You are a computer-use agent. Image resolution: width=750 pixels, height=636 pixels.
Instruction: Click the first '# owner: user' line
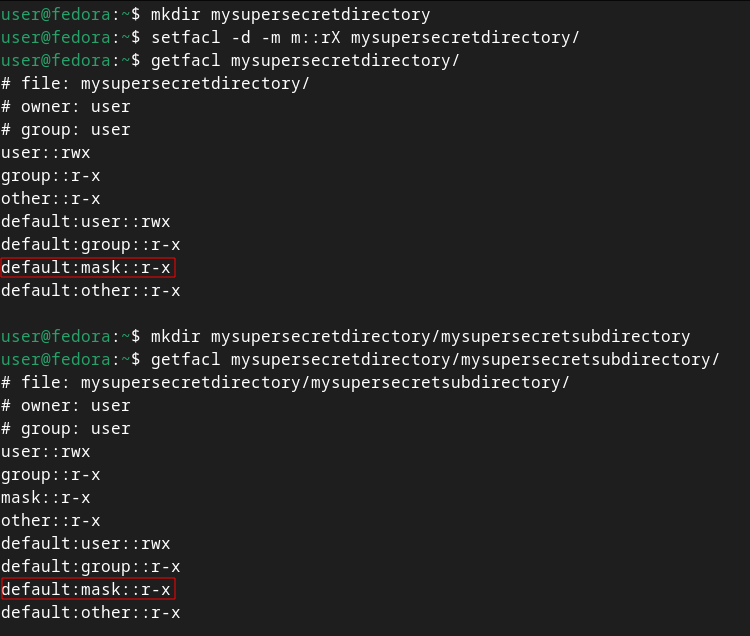tap(66, 106)
